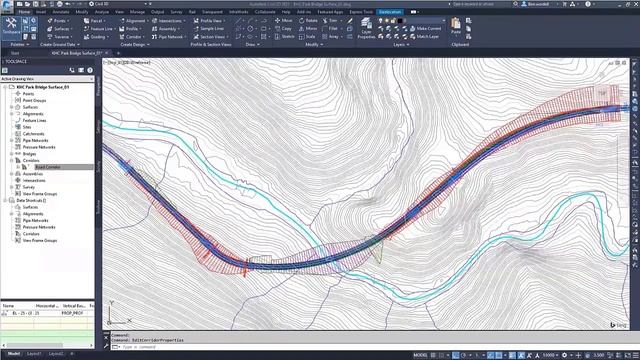Click the Trim command
Image resolution: width=640 pixels, height=360 pixels.
[x=331, y=20]
